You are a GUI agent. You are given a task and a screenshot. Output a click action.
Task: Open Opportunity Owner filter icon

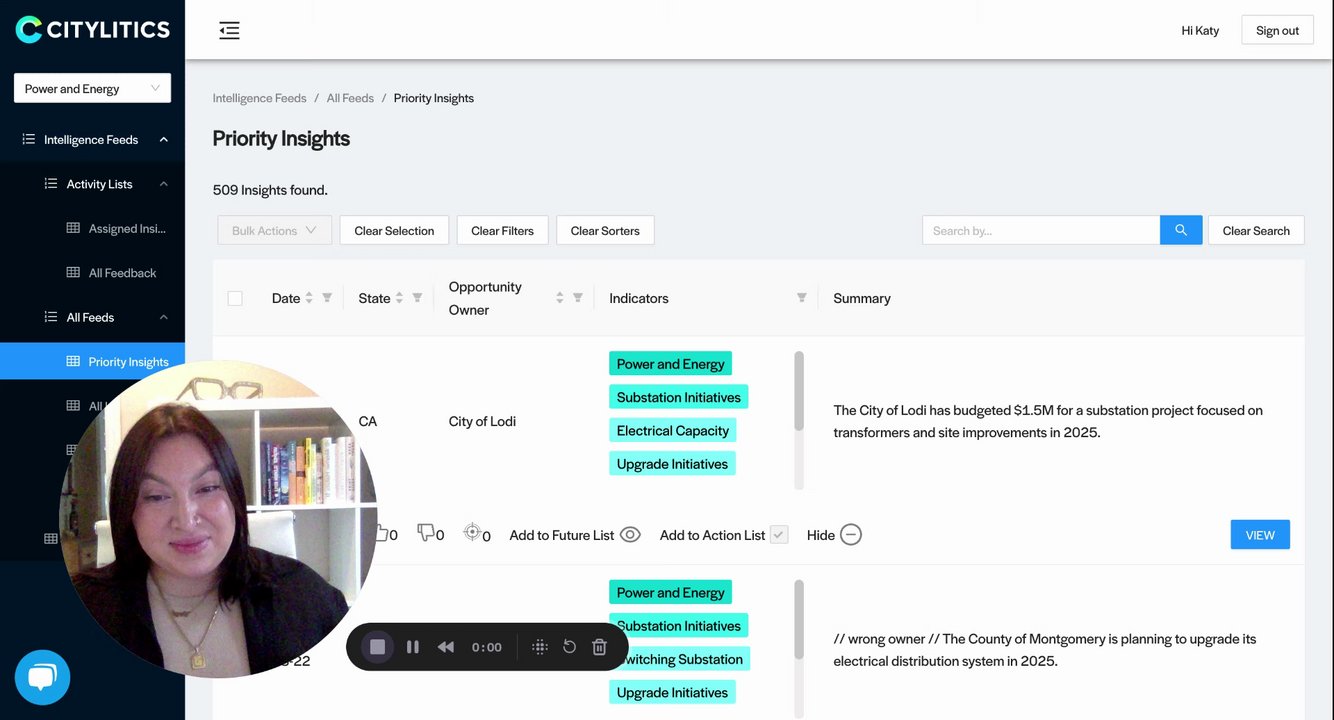(578, 298)
